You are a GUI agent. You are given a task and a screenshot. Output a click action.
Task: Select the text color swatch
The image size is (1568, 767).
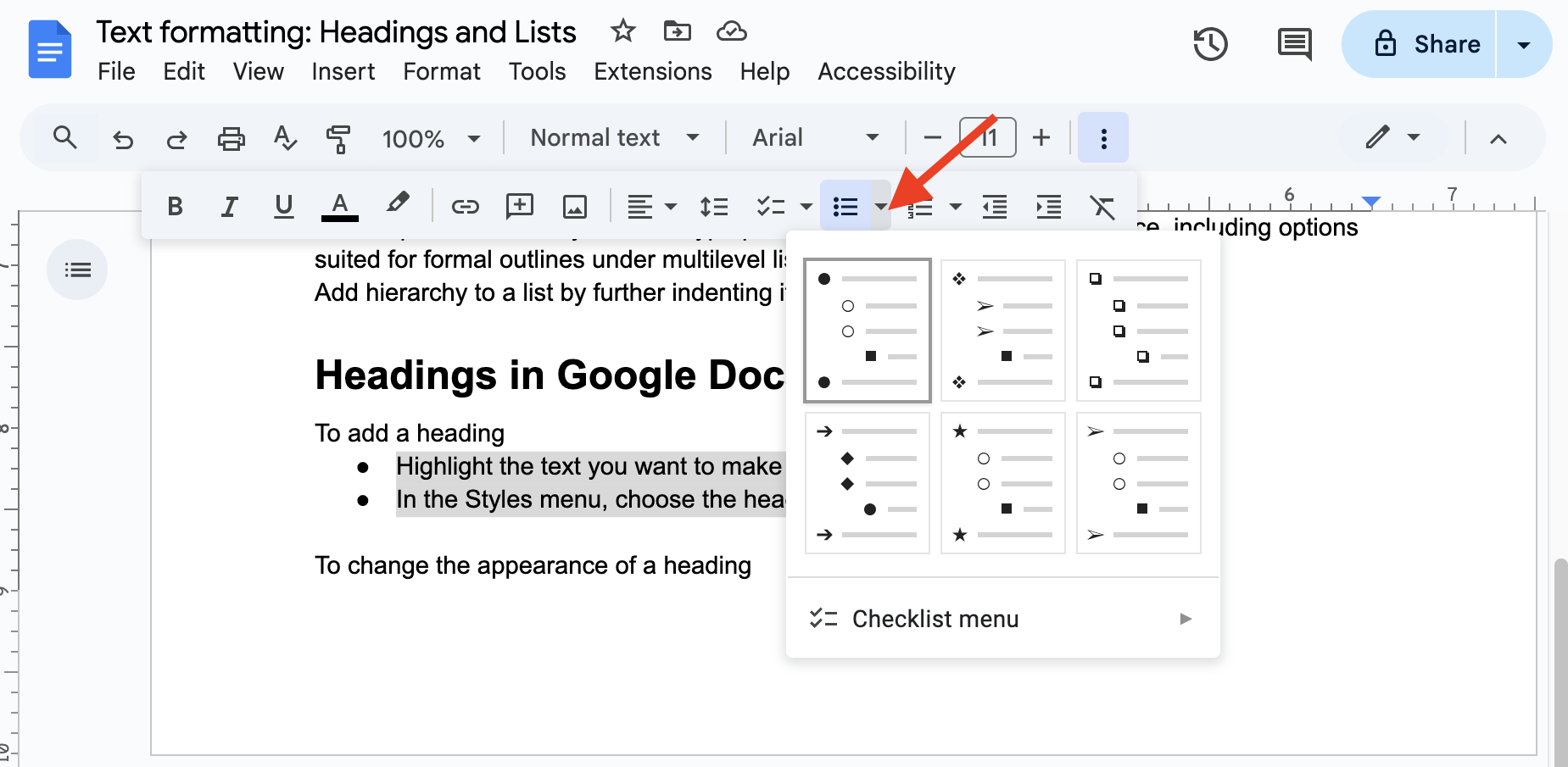[338, 205]
